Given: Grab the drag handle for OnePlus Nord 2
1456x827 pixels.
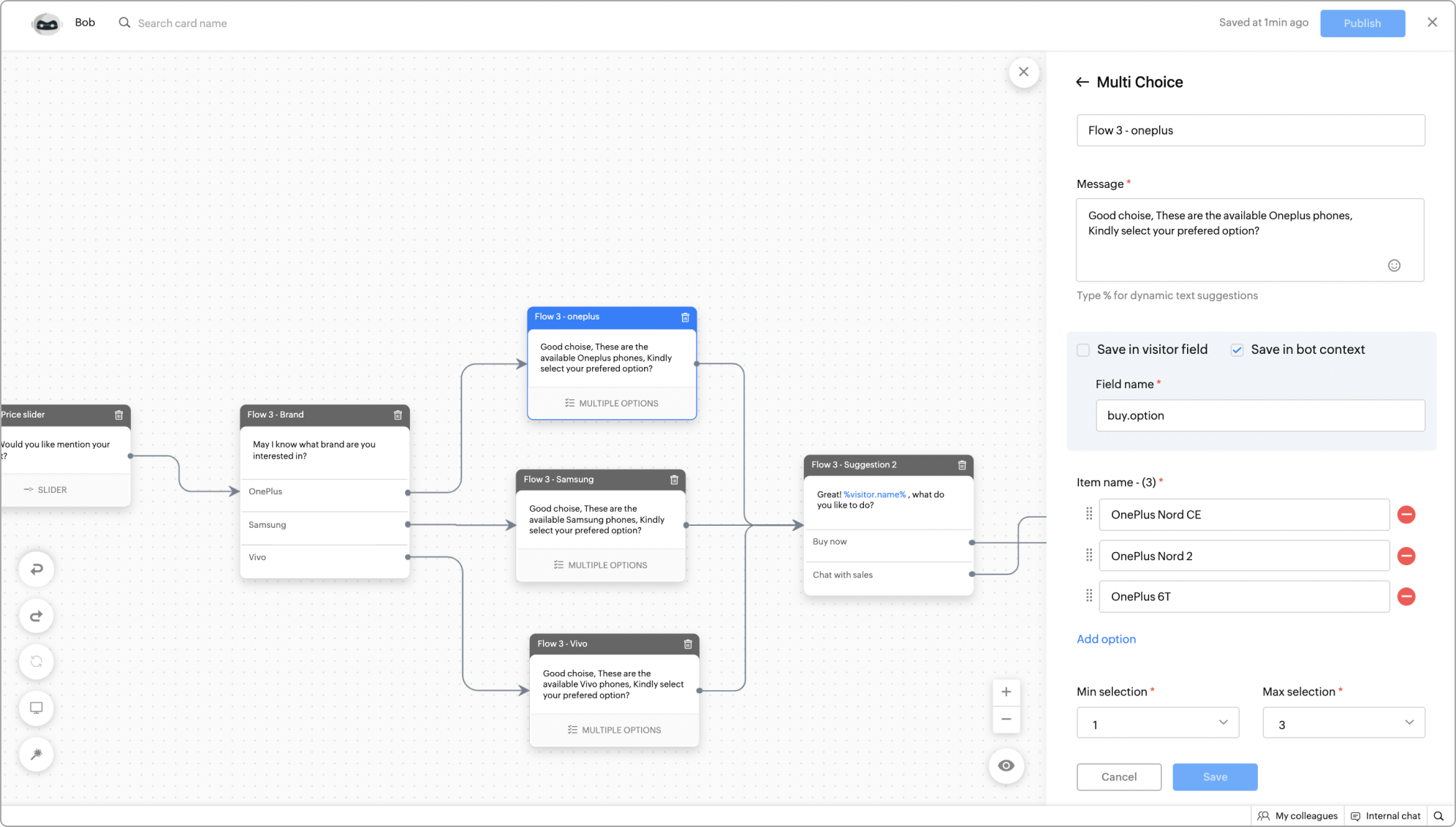Looking at the screenshot, I should [x=1089, y=555].
